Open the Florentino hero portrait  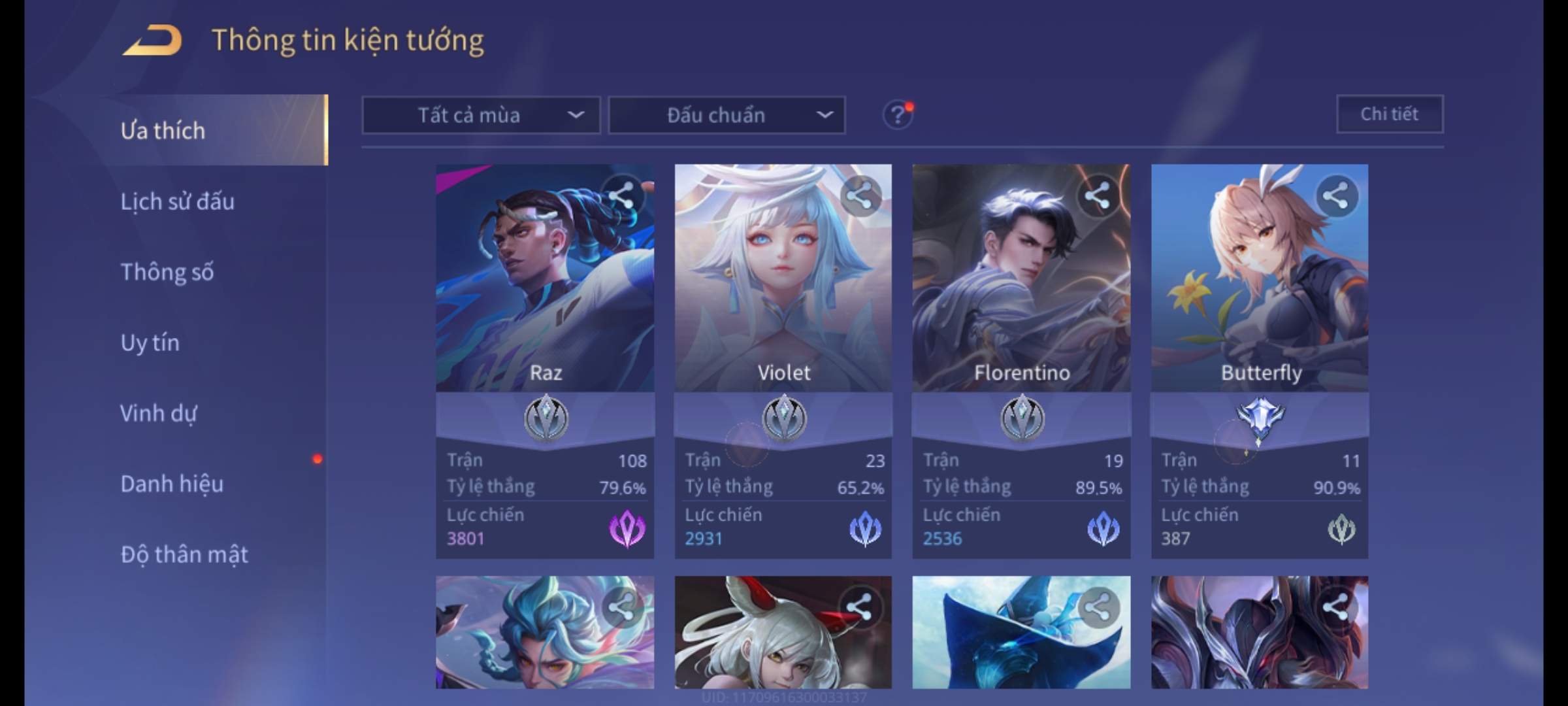[x=1021, y=278]
